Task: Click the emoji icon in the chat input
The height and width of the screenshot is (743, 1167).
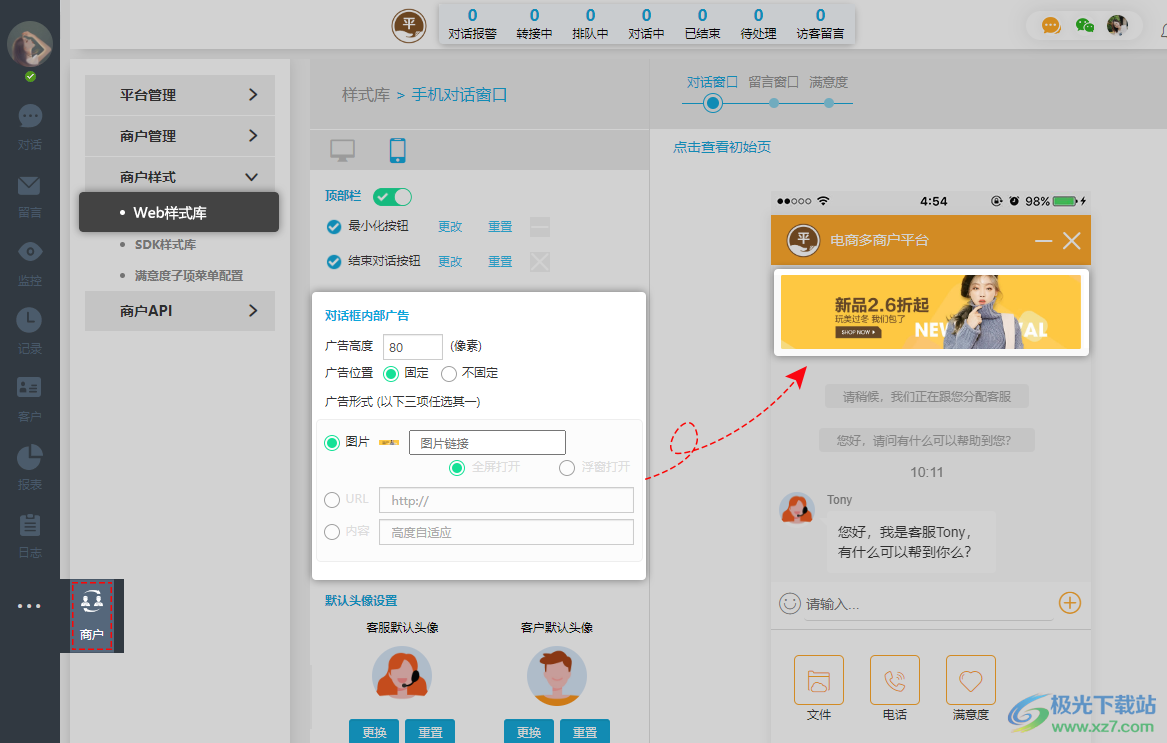Action: pyautogui.click(x=789, y=603)
